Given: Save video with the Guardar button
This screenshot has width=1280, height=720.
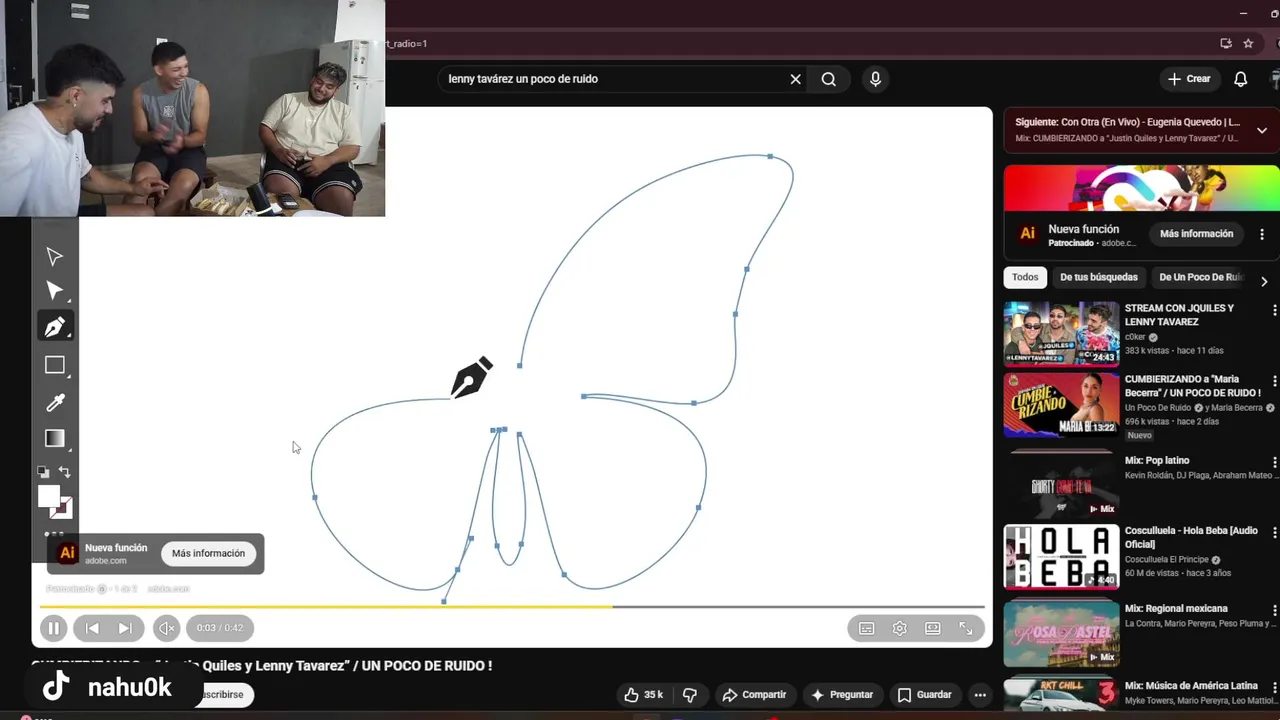Looking at the screenshot, I should coord(924,695).
